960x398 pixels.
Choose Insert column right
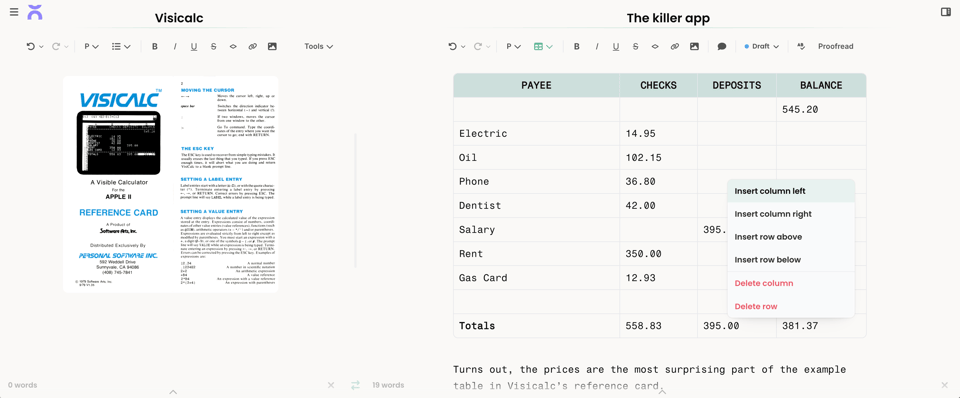tap(790, 214)
